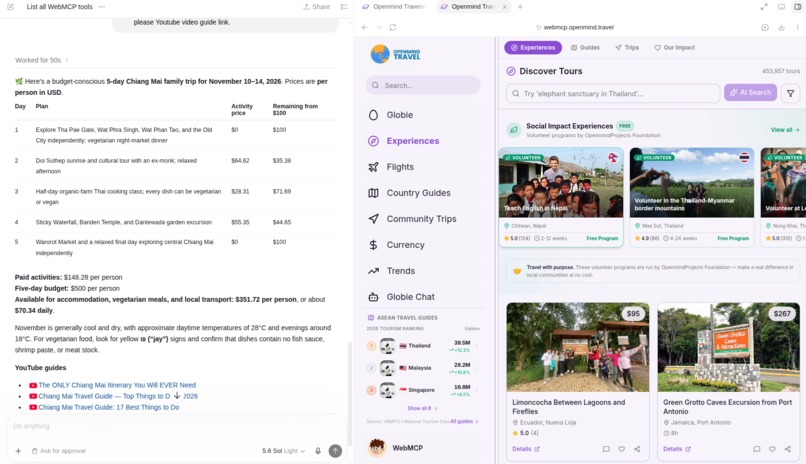The width and height of the screenshot is (806, 464).
Task: Favorite the Green Grotto Caves tour
Action: point(772,449)
